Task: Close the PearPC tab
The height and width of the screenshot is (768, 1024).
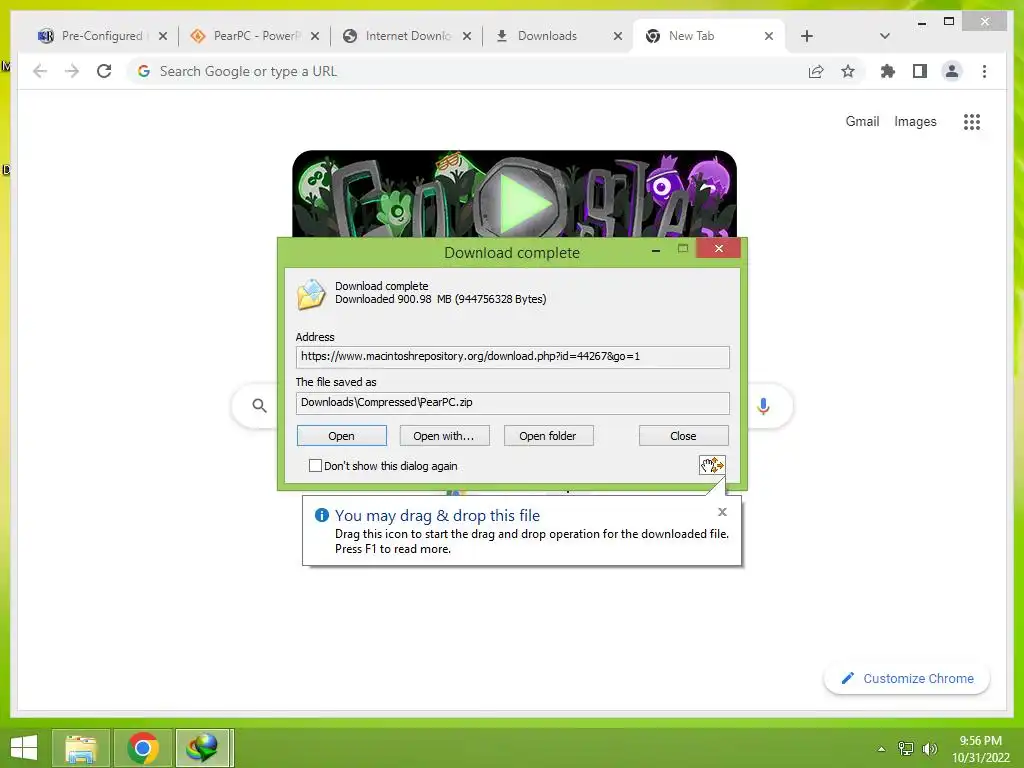Action: 315,36
